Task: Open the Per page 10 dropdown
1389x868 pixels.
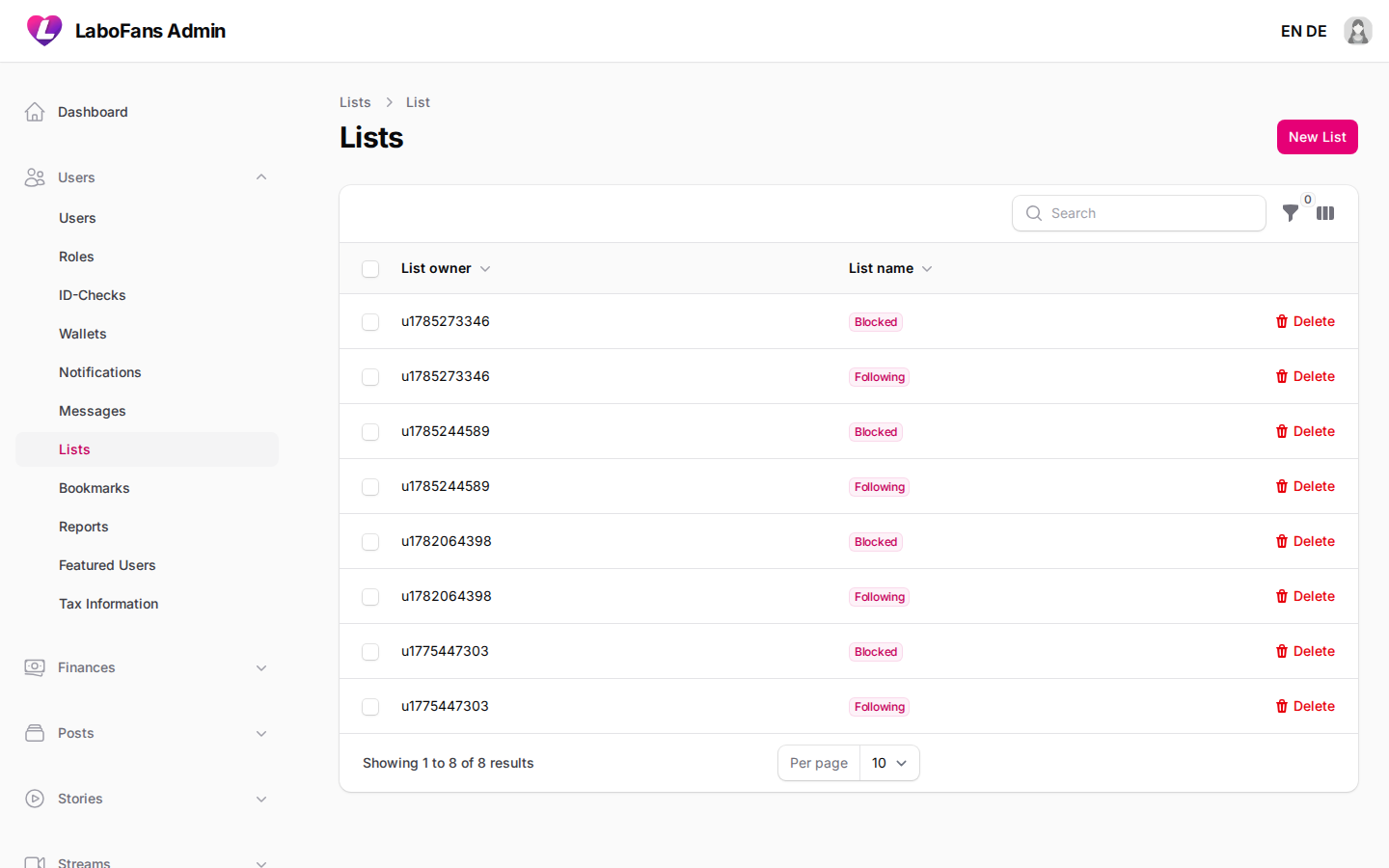Action: (x=889, y=763)
